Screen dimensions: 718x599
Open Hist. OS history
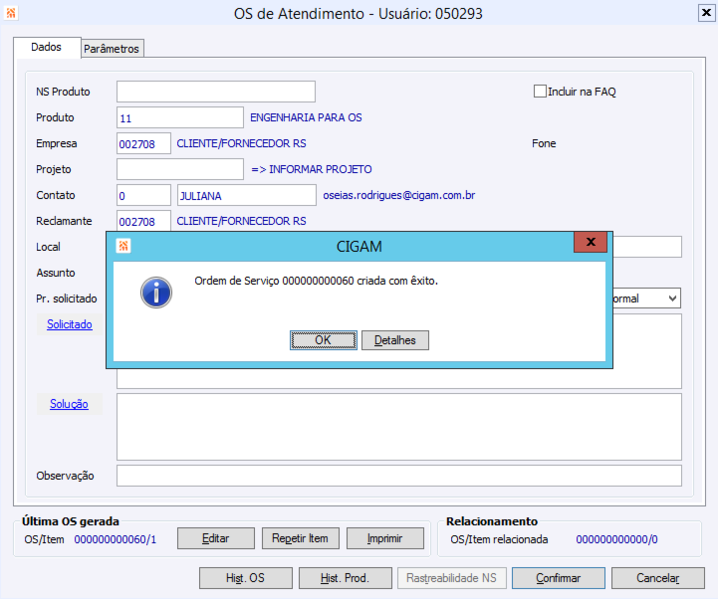[x=245, y=578]
